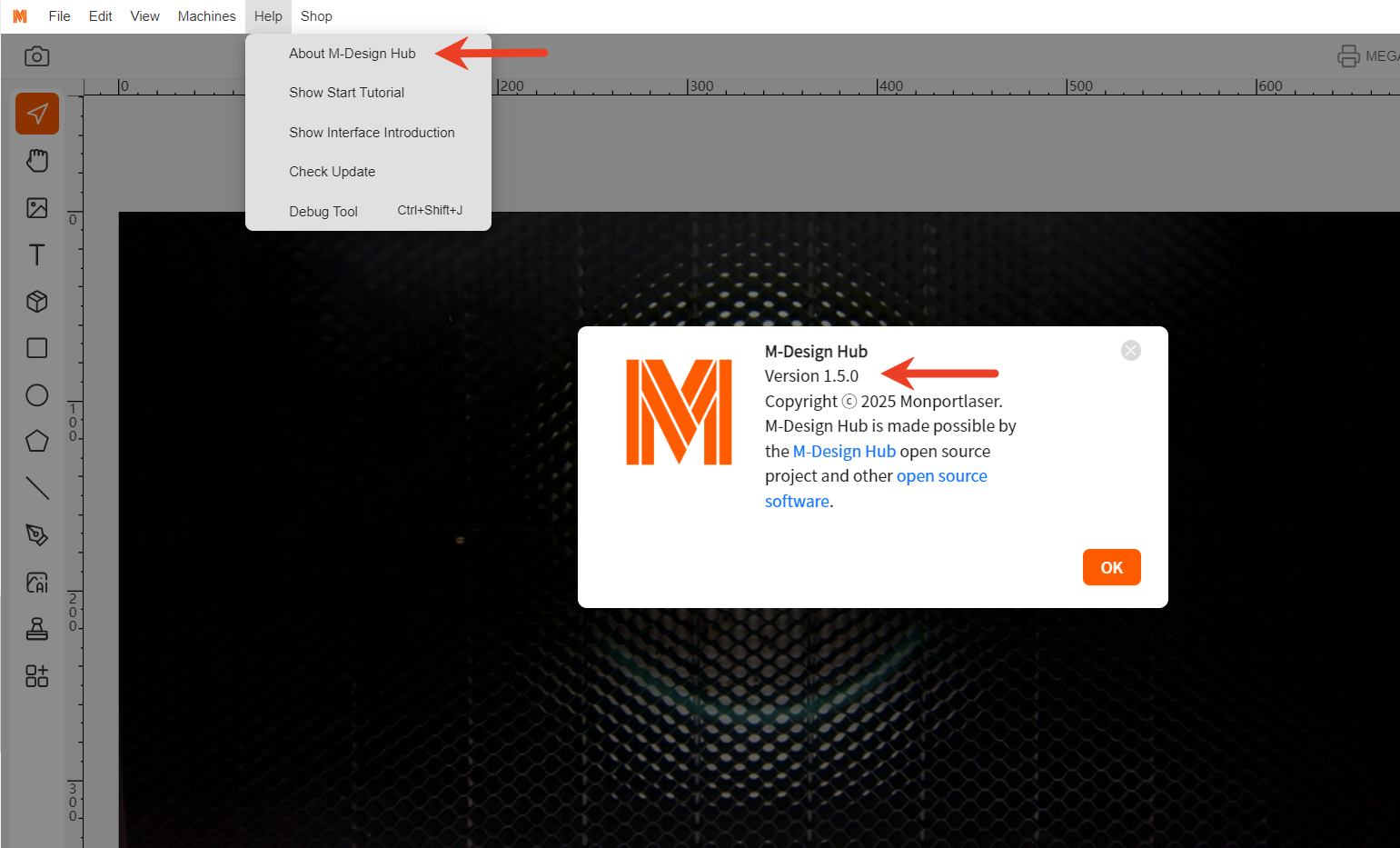The width and height of the screenshot is (1400, 848).
Task: Select the arrow selection tool
Action: (x=37, y=114)
